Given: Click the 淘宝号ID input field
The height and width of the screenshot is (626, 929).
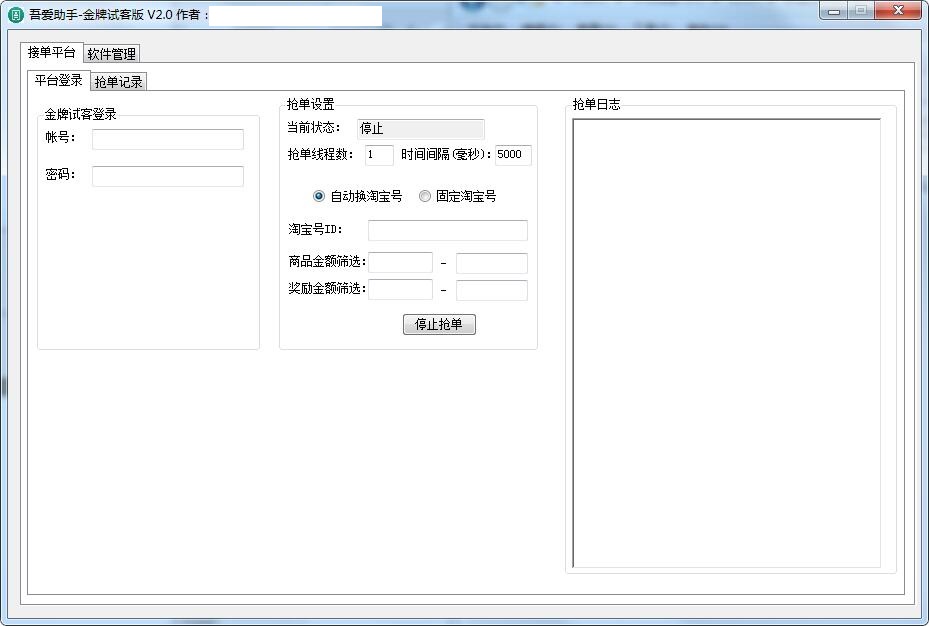Looking at the screenshot, I should 447,230.
